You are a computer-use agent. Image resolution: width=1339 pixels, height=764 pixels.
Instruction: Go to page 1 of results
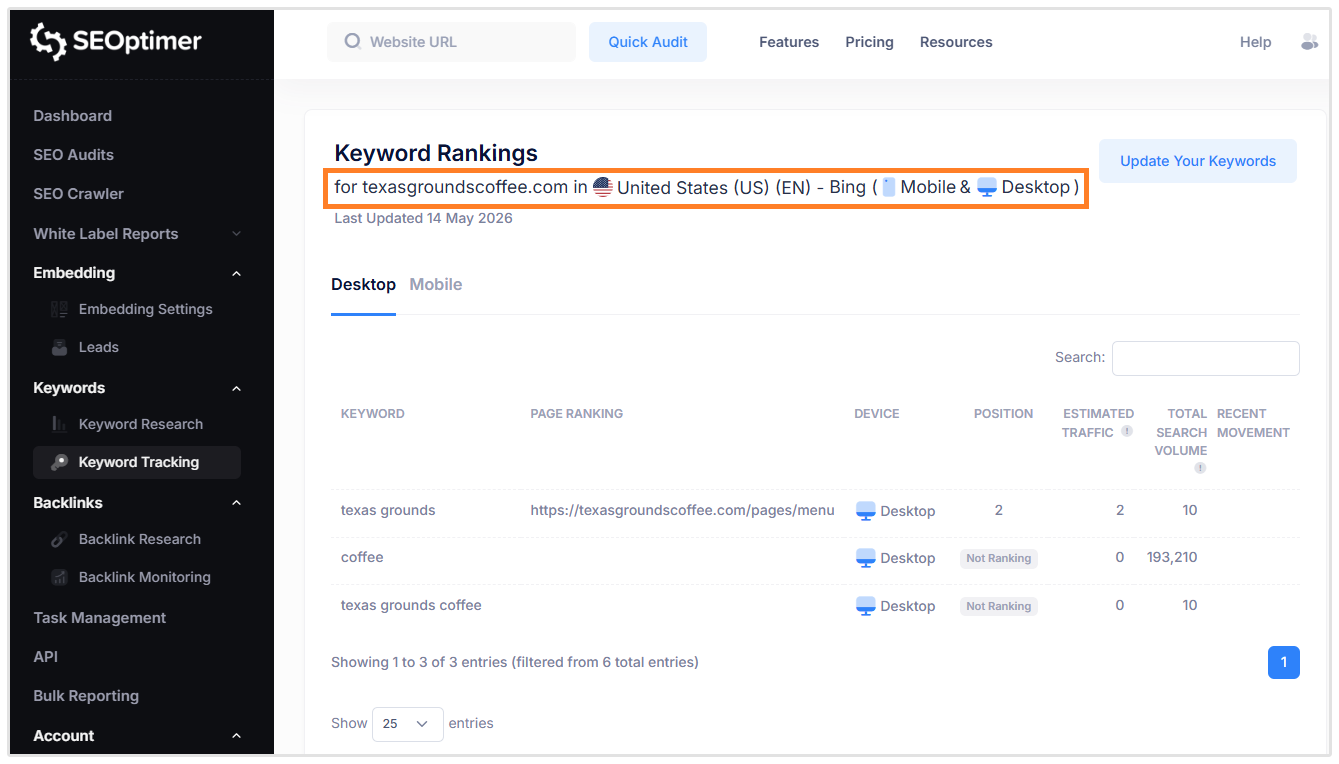[1284, 662]
